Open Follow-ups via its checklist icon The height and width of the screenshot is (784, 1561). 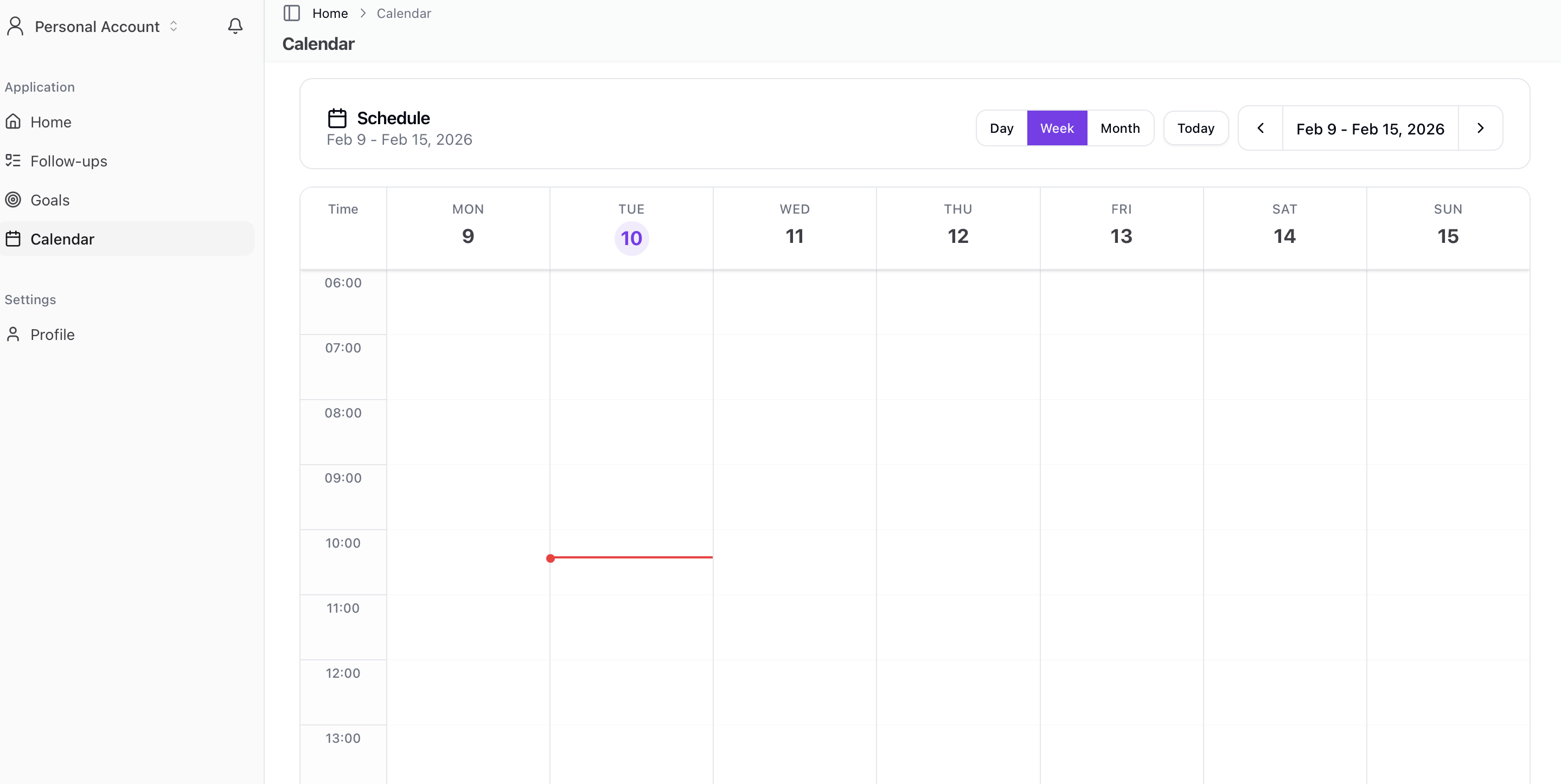(x=14, y=160)
